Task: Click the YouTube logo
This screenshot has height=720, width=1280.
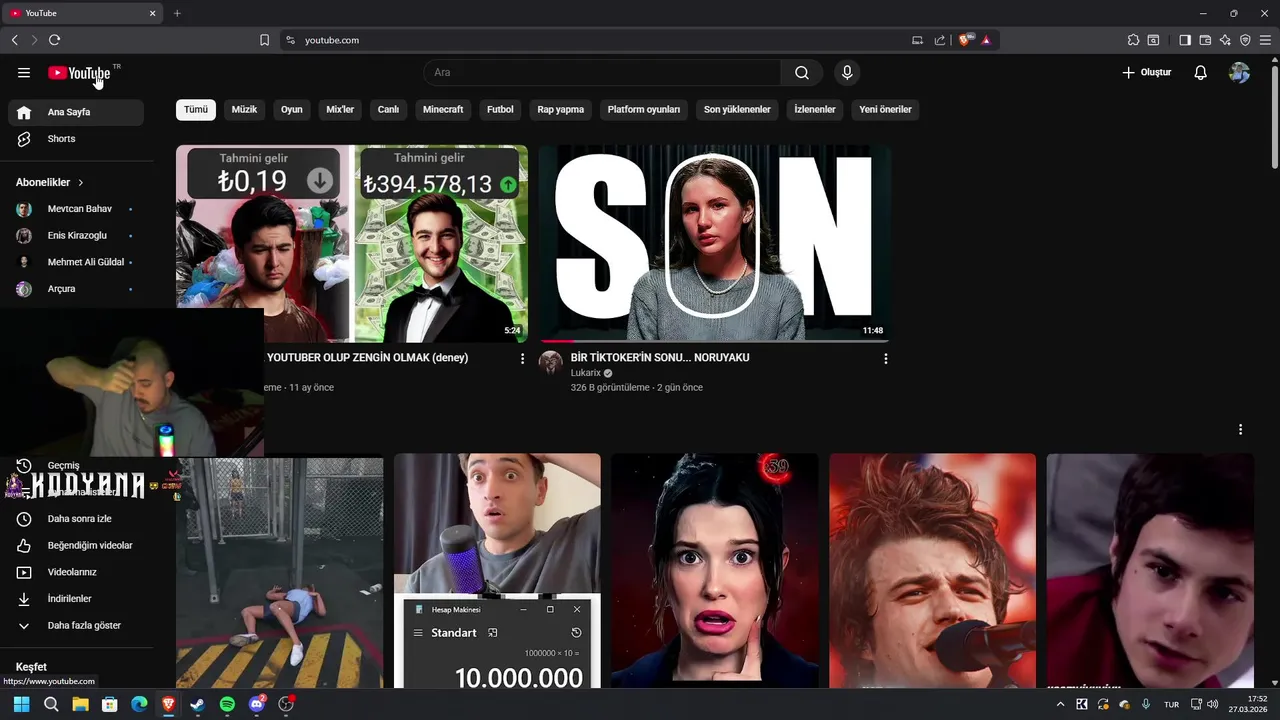Action: click(79, 73)
